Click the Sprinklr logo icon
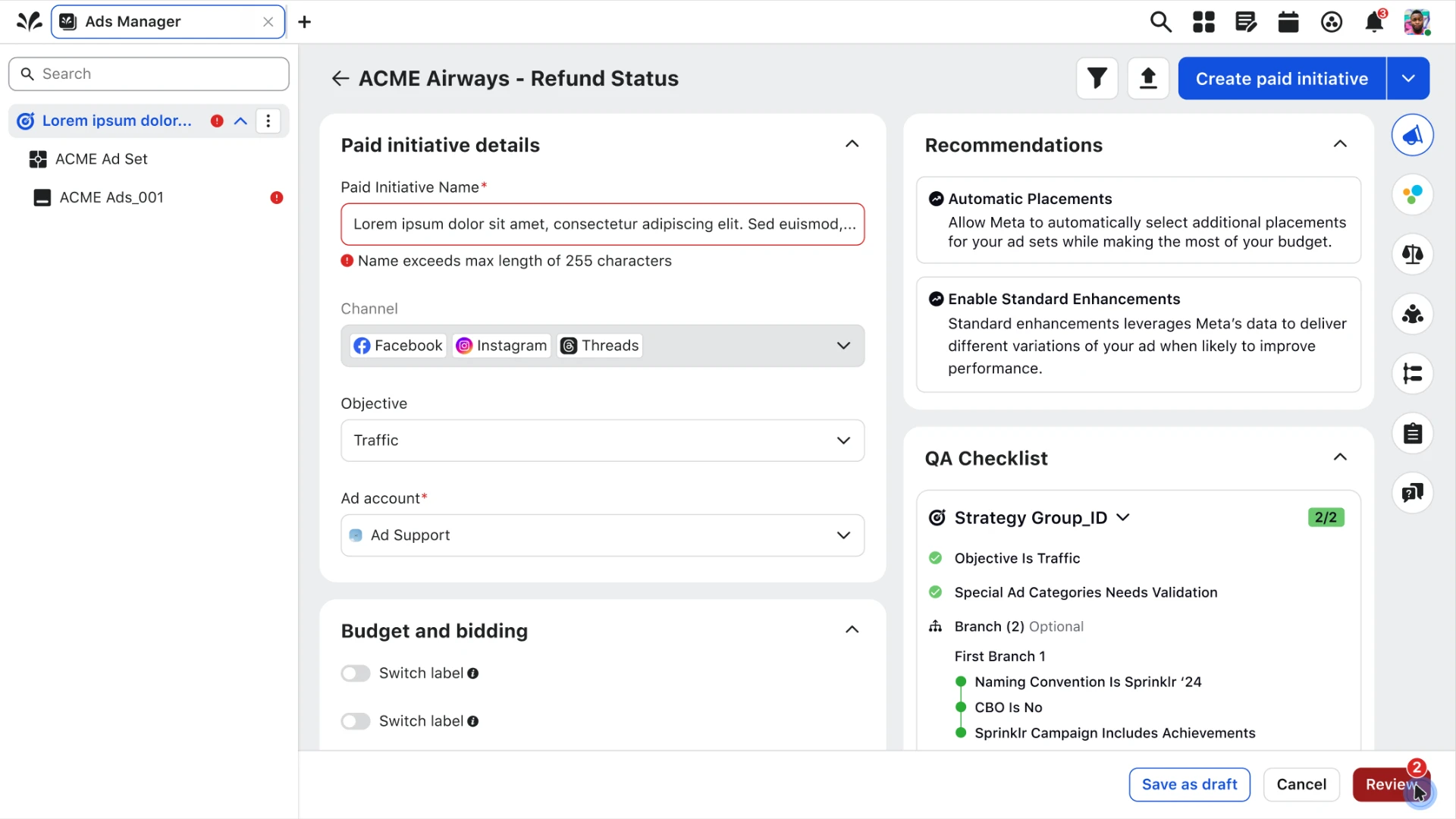Viewport: 1456px width, 819px height. point(29,21)
